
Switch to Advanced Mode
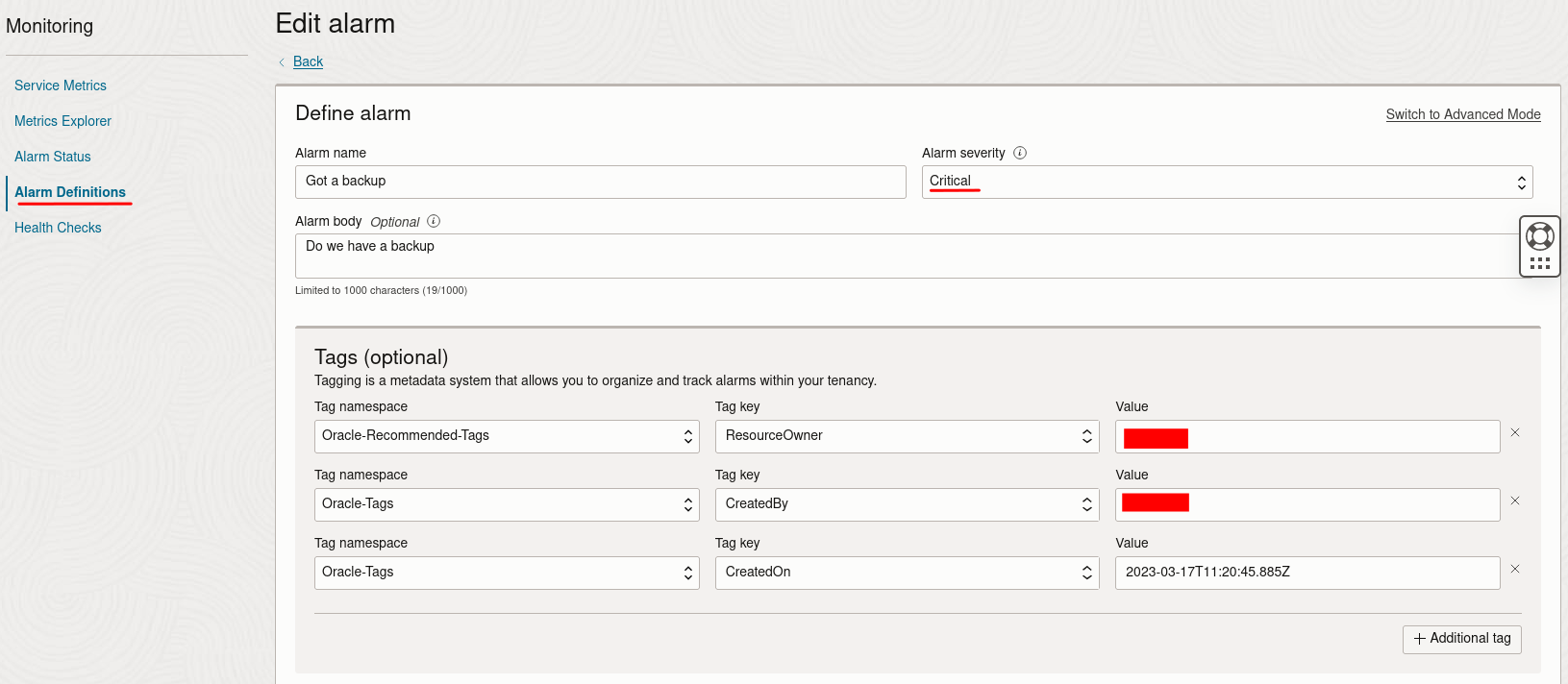point(1462,114)
